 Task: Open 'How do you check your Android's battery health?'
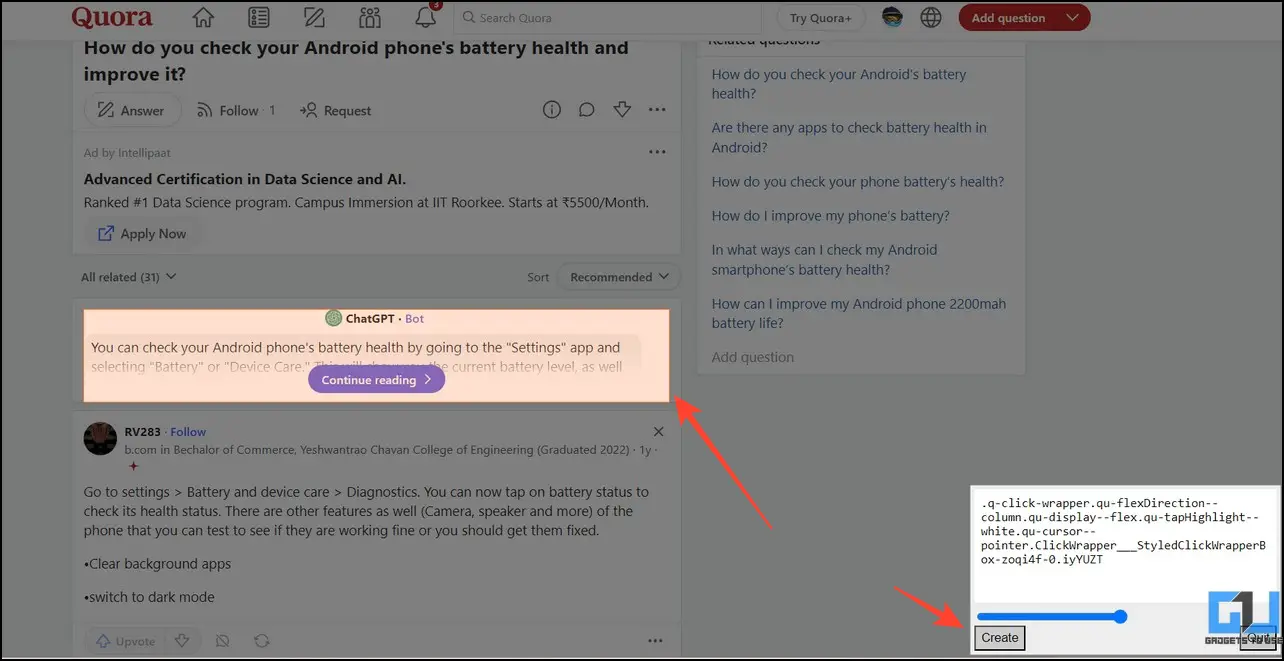coord(839,84)
